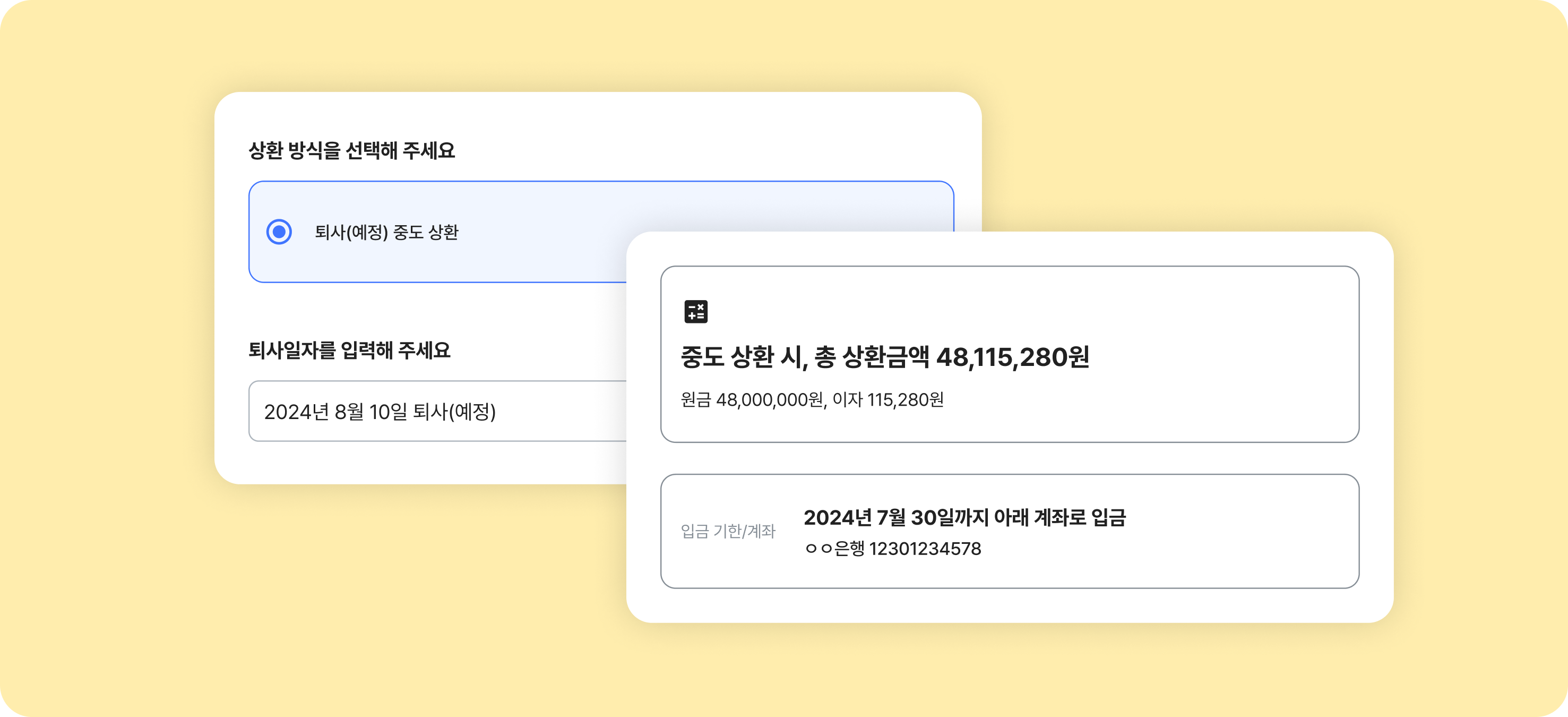
Task: Click 아래 계좌로 입금 text
Action: (x=1059, y=517)
